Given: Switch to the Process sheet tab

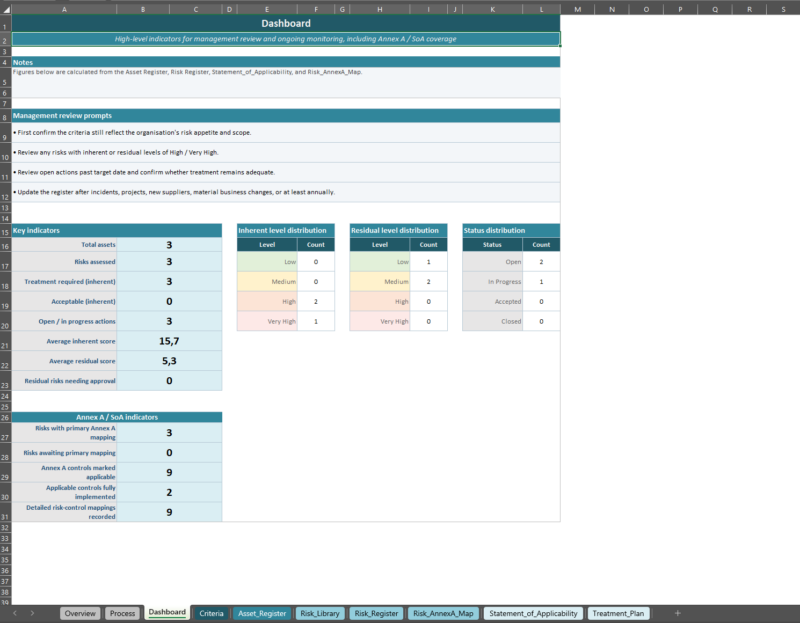Looking at the screenshot, I should tap(122, 613).
